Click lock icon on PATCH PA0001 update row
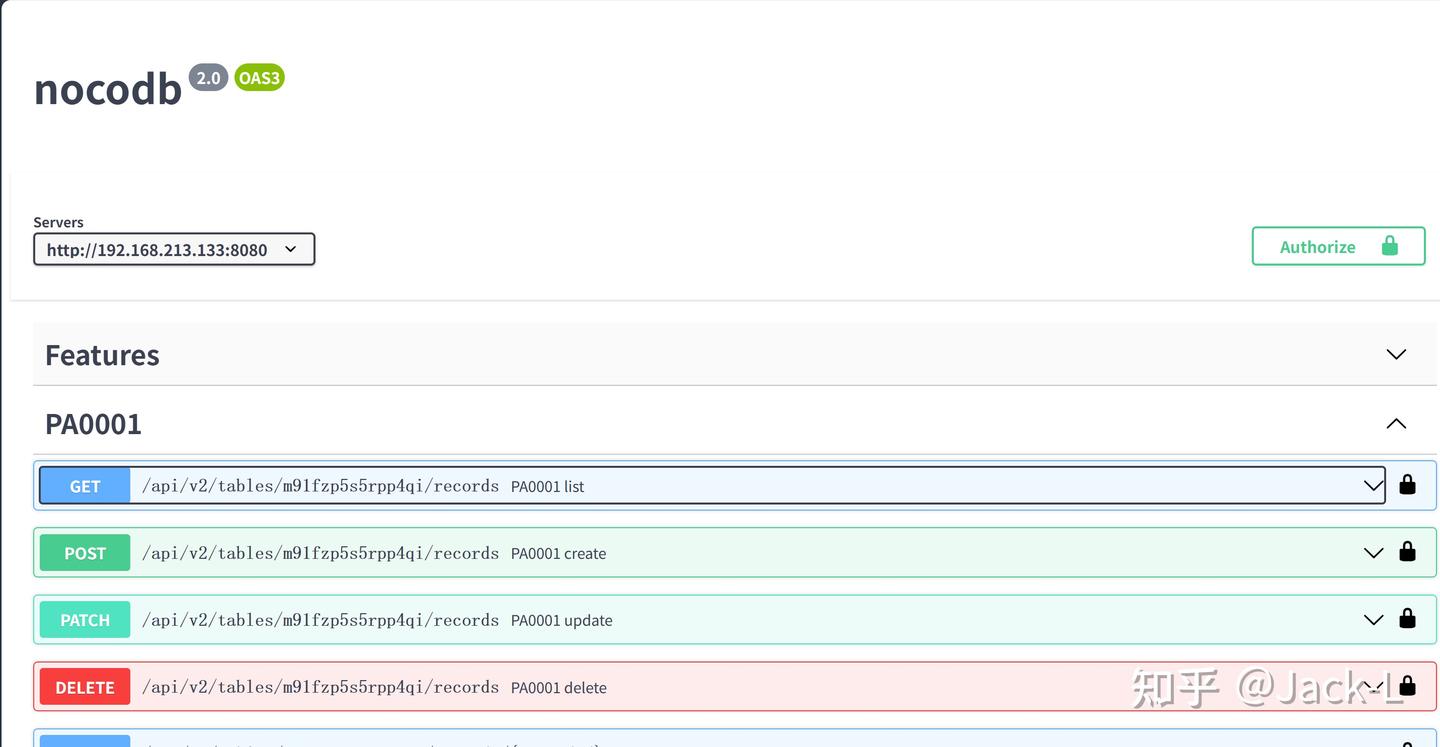 pos(1407,619)
